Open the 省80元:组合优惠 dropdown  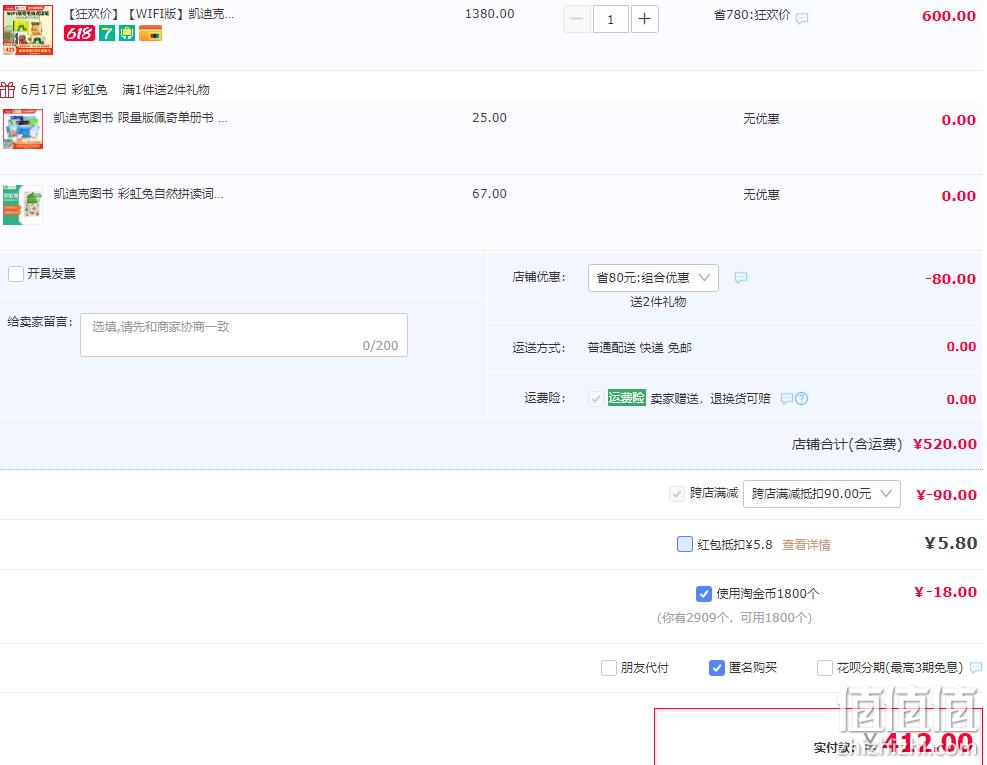click(653, 278)
